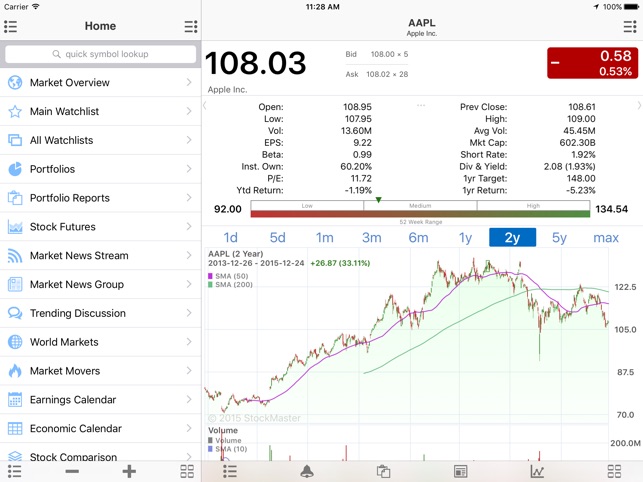Open the Market Overview globe icon
The height and width of the screenshot is (482, 643).
pyautogui.click(x=15, y=82)
